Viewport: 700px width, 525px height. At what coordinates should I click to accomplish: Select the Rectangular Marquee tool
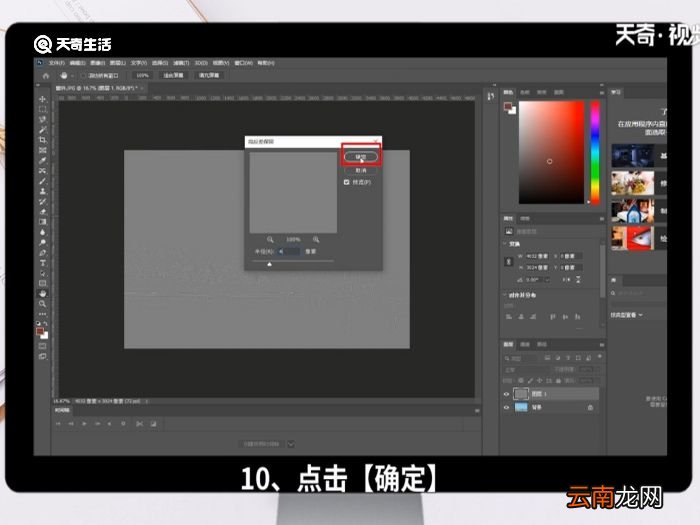[x=42, y=109]
